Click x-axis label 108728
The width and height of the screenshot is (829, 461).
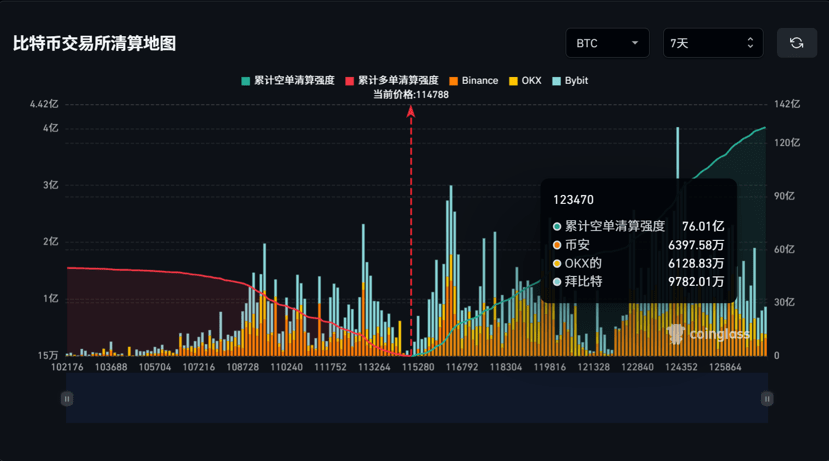pyautogui.click(x=243, y=367)
